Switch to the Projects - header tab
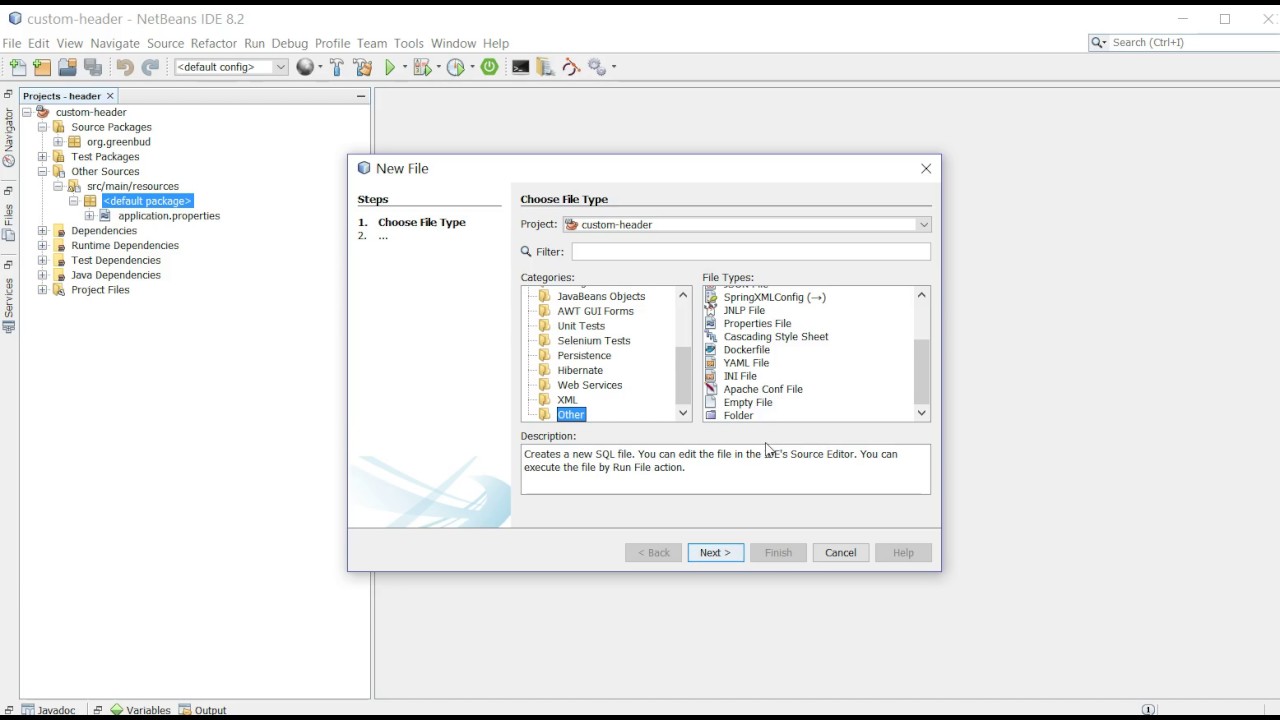The image size is (1280, 720). coord(61,96)
